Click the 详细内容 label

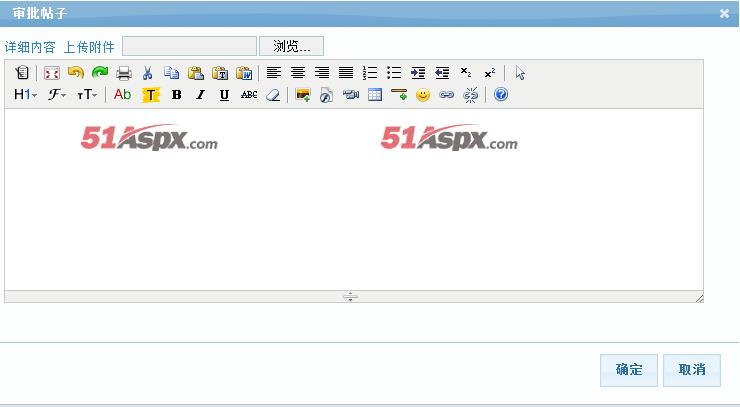30,47
